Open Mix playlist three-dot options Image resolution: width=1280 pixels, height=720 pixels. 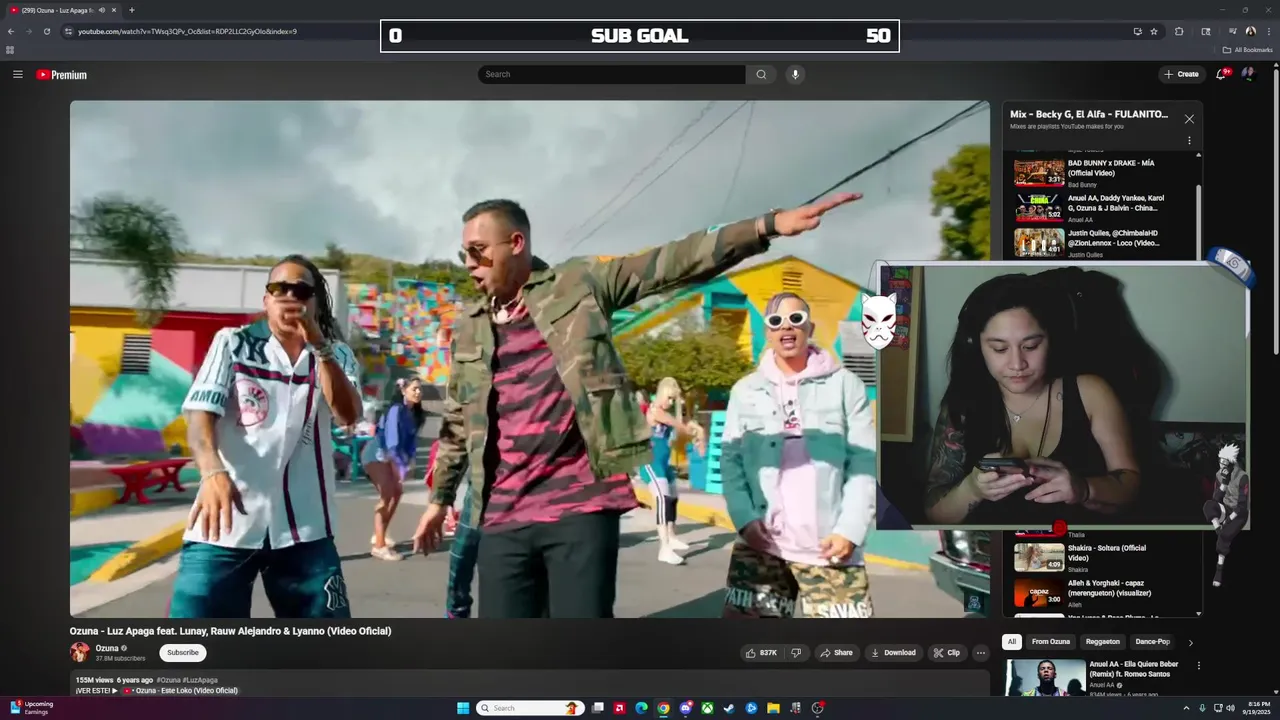click(1189, 141)
